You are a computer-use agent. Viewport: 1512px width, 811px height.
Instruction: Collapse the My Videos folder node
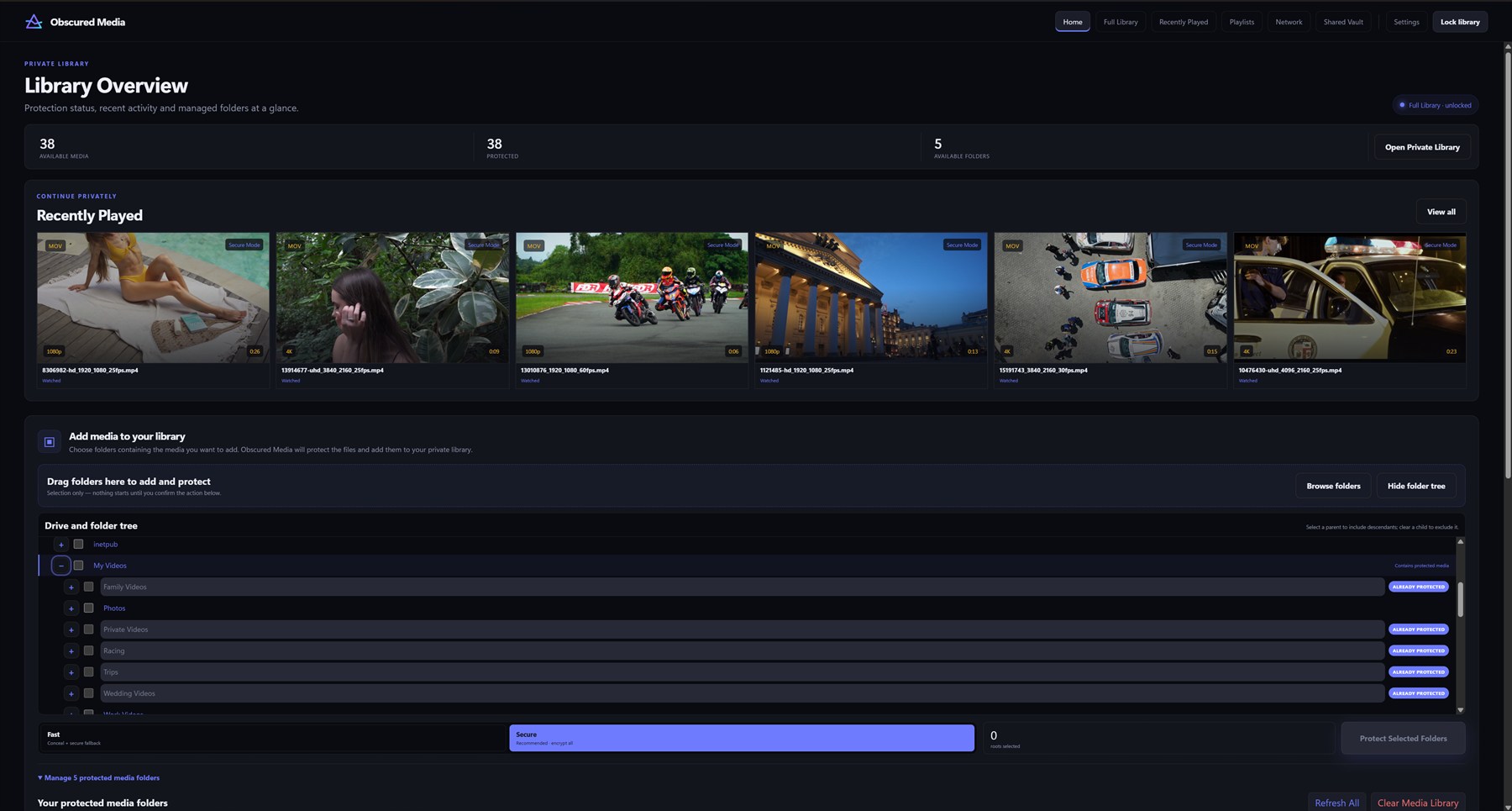60,566
